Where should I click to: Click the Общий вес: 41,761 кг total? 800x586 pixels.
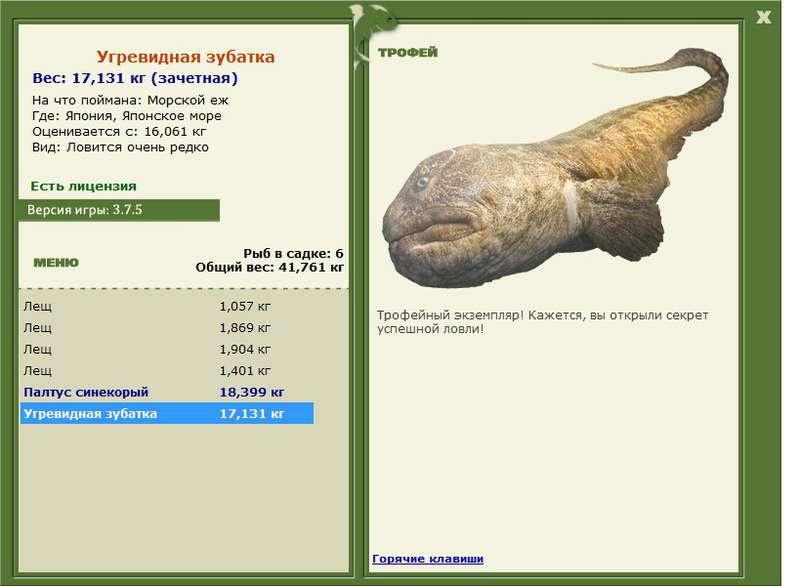coord(269,267)
